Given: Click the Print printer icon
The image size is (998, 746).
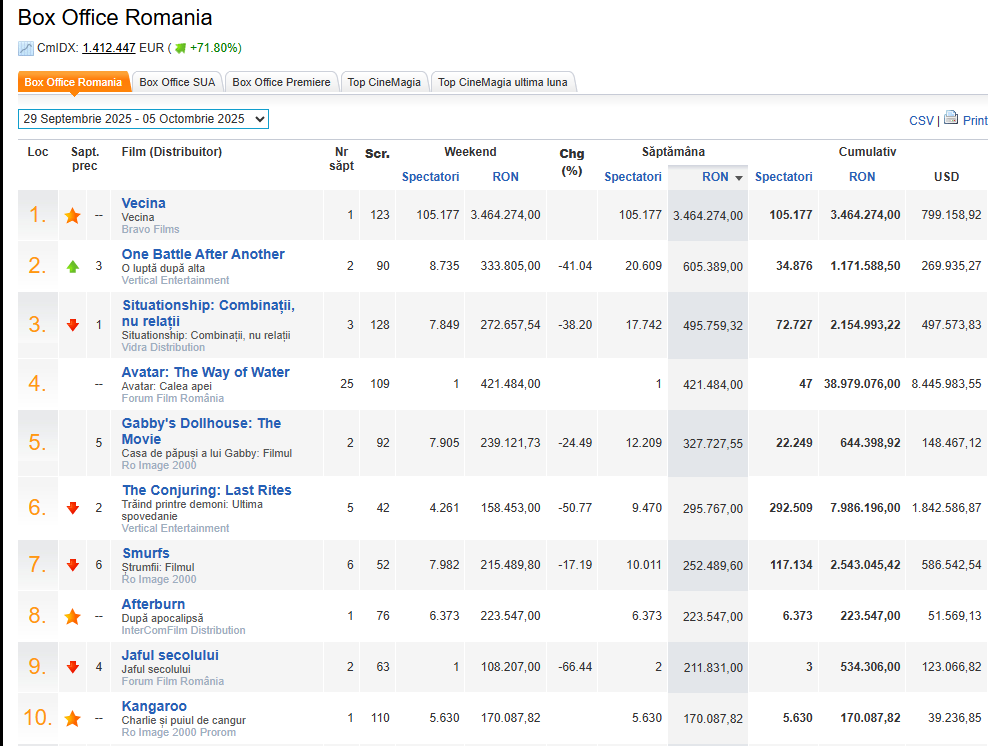Looking at the screenshot, I should (950, 118).
